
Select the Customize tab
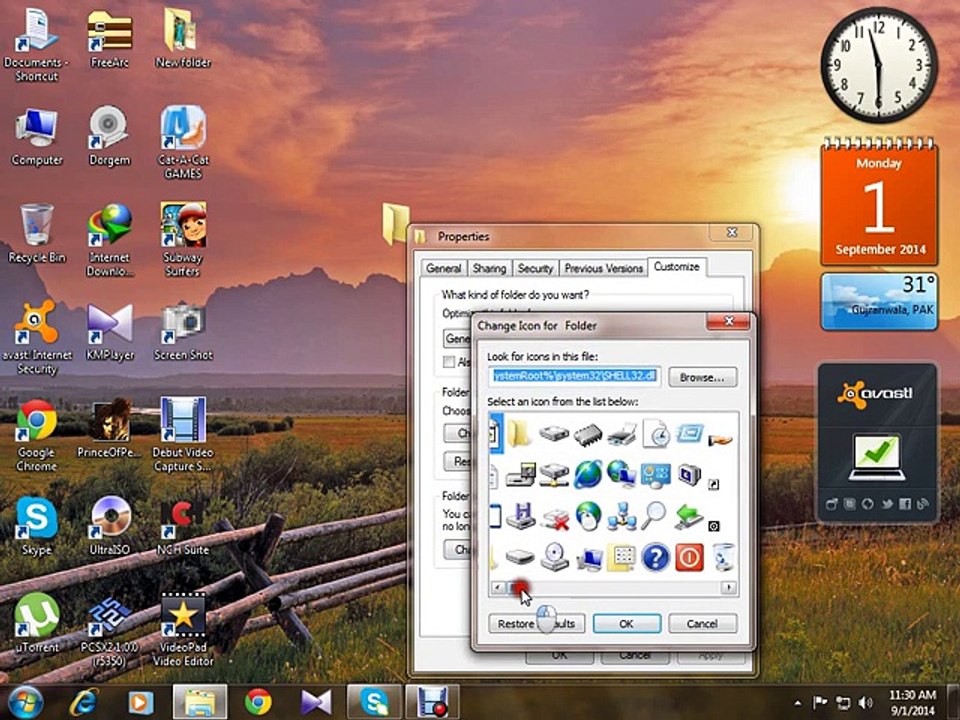[677, 267]
